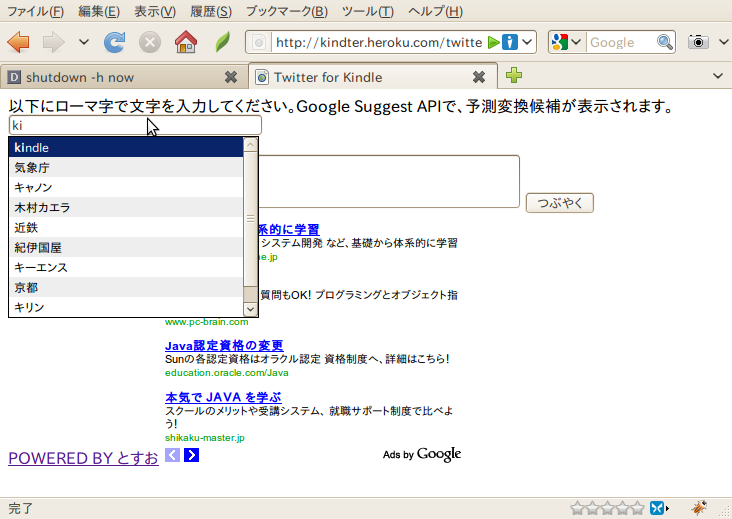Screen dimensions: 732x519
Task: Click the bug icon in the status bar
Action: tap(699, 507)
